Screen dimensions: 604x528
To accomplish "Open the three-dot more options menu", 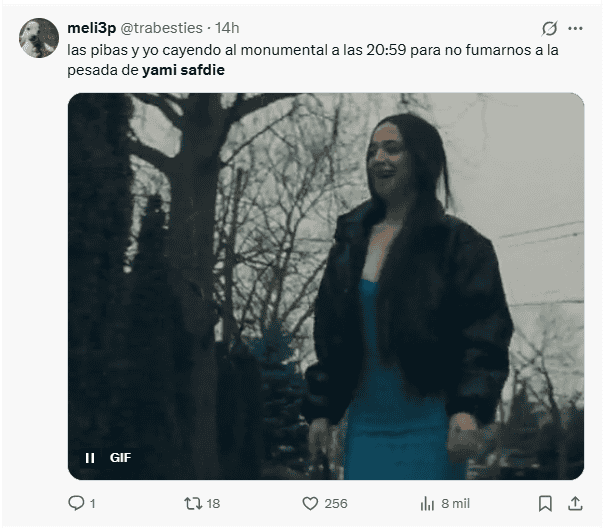I will [x=575, y=28].
